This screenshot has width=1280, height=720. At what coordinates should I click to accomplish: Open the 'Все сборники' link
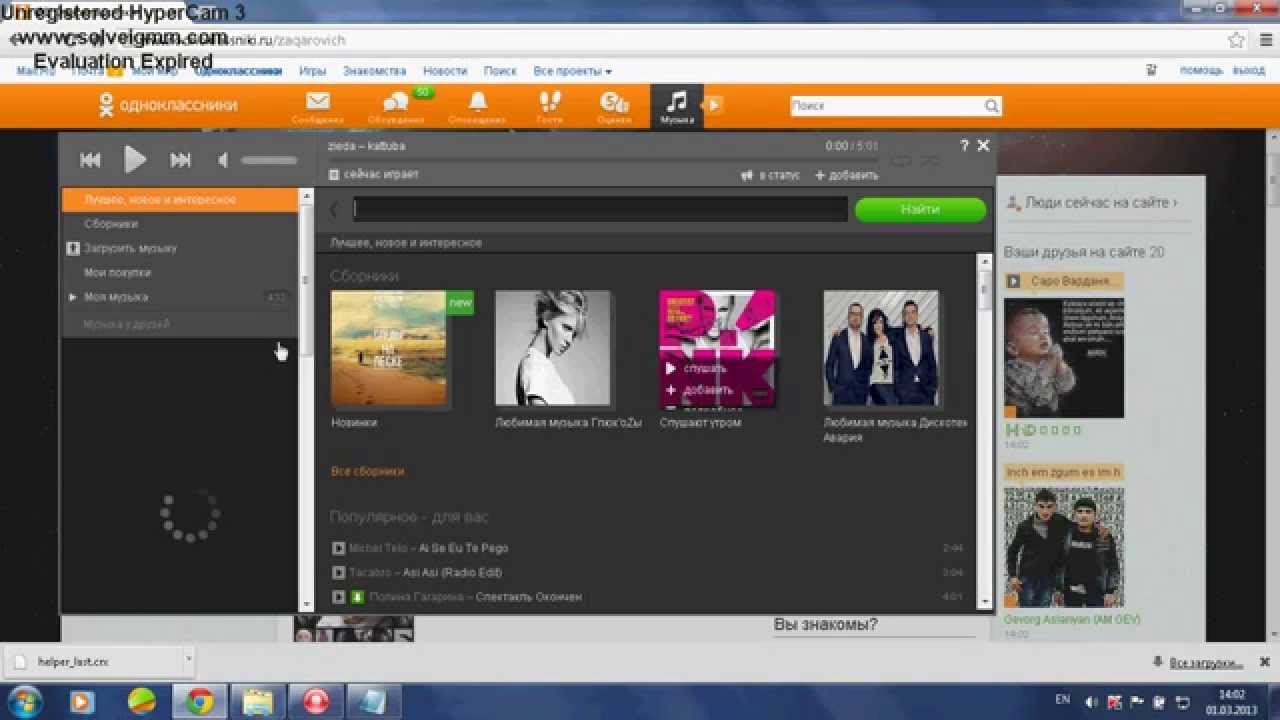point(367,471)
